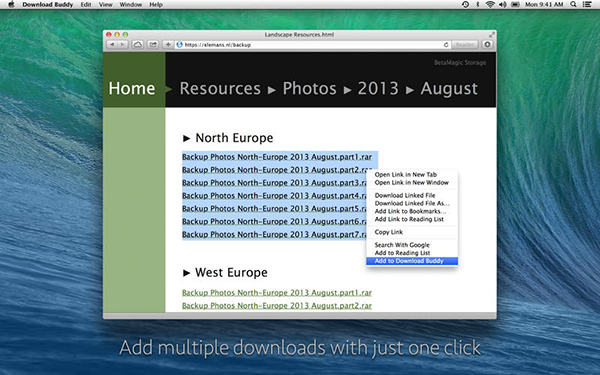Click the highlighted August.part6 link

pos(274,222)
